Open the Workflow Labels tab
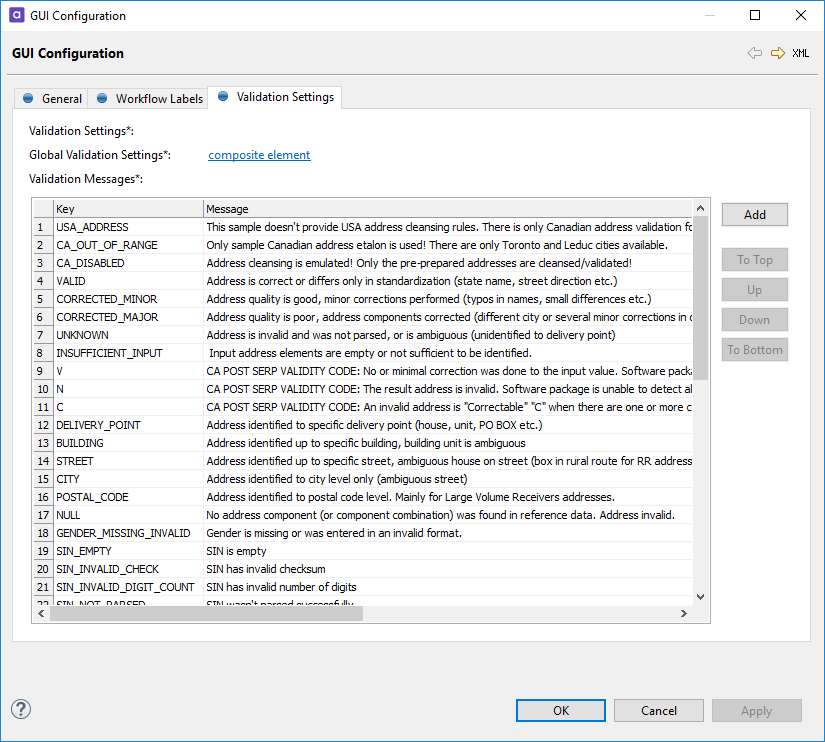Image resolution: width=825 pixels, height=742 pixels. pos(157,98)
